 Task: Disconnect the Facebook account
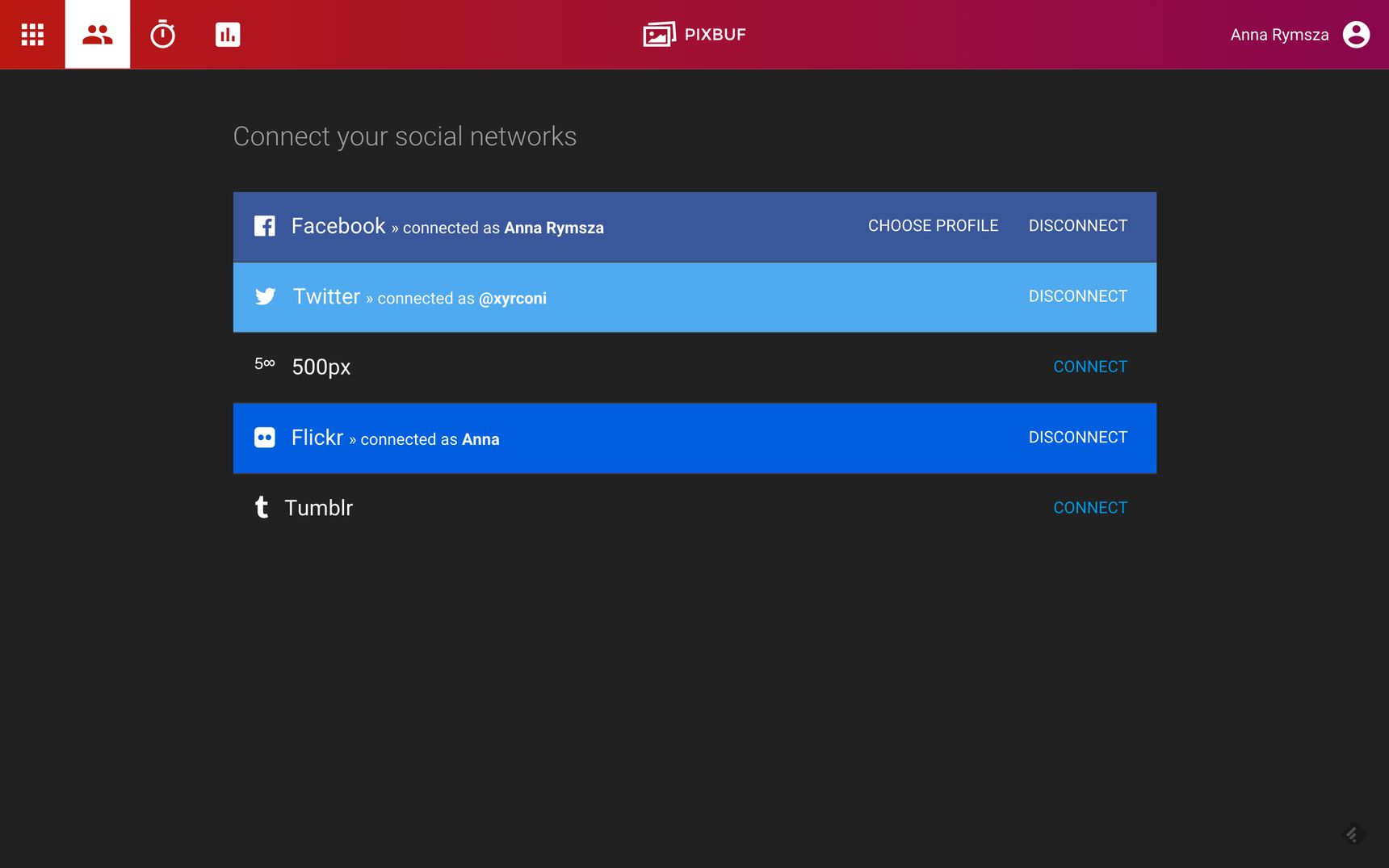[1078, 226]
